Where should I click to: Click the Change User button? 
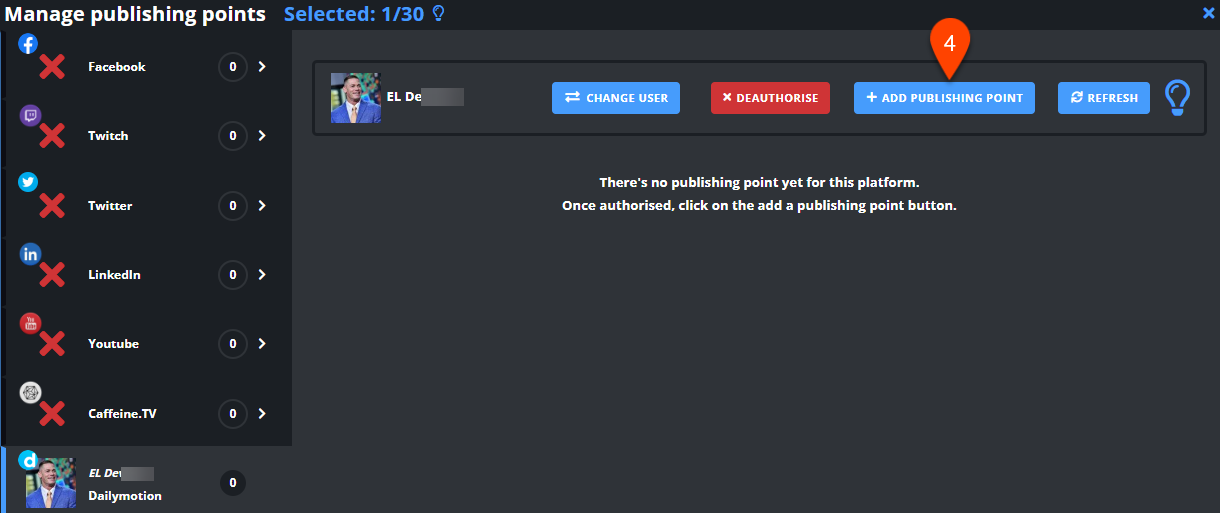(x=616, y=98)
